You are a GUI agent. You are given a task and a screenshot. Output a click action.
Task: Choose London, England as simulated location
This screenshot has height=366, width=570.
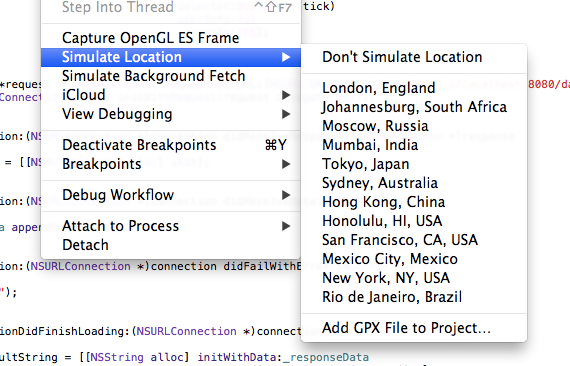point(414,88)
